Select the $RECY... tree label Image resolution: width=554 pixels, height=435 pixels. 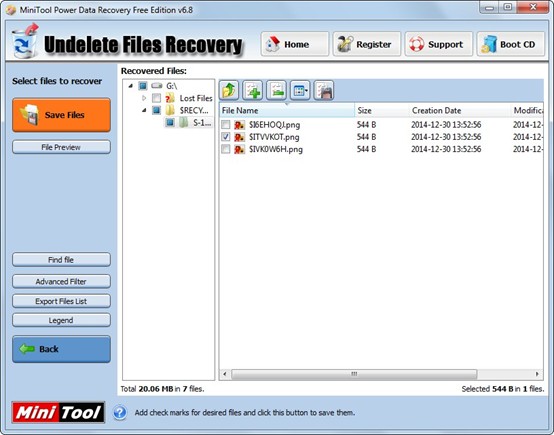(x=194, y=110)
